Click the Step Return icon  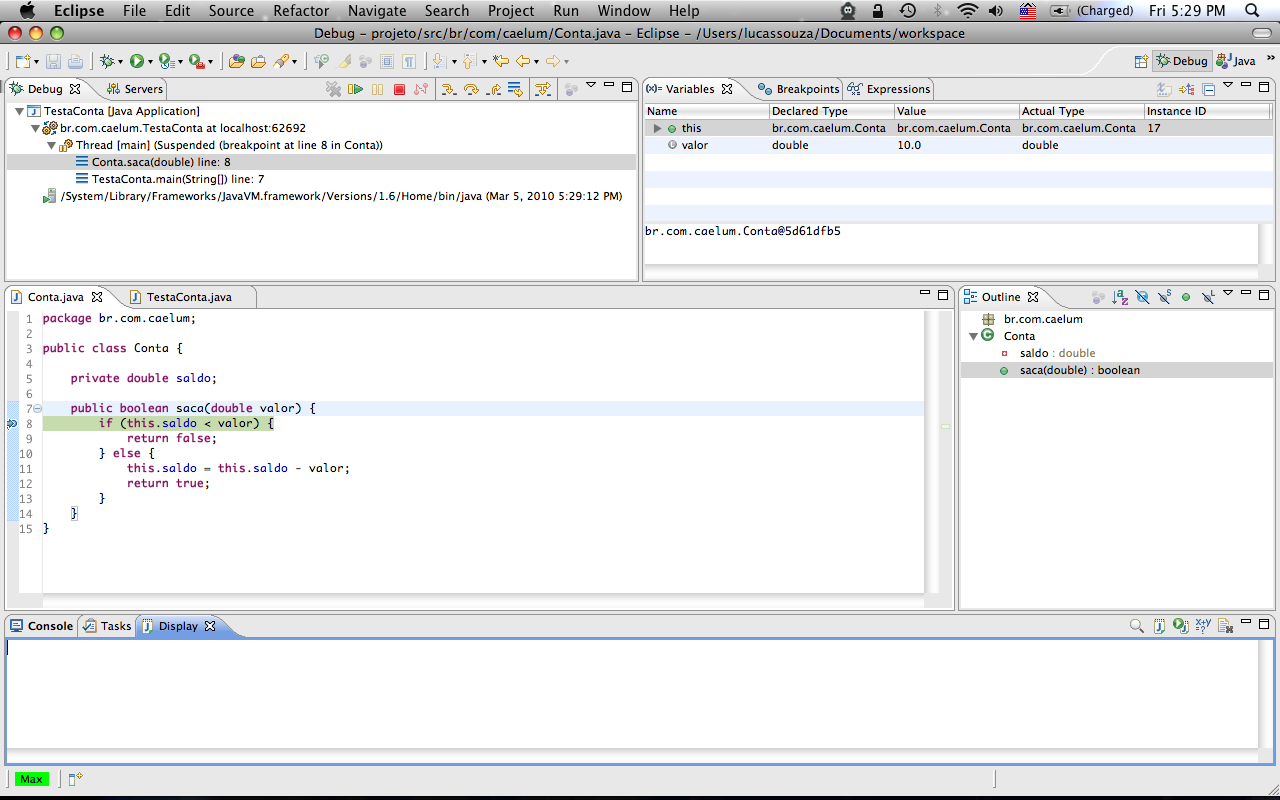pos(494,89)
